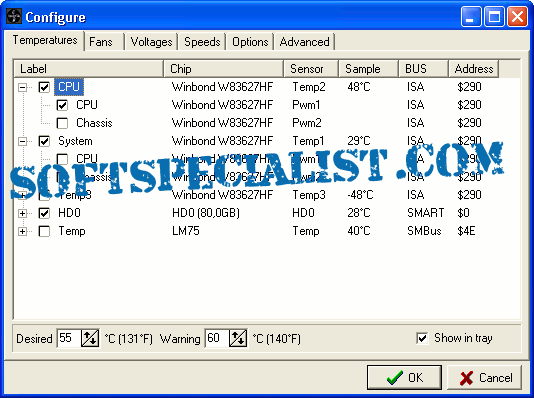Viewport: 534px width, 398px height.
Task: Click the red X Cancel button
Action: 485,378
